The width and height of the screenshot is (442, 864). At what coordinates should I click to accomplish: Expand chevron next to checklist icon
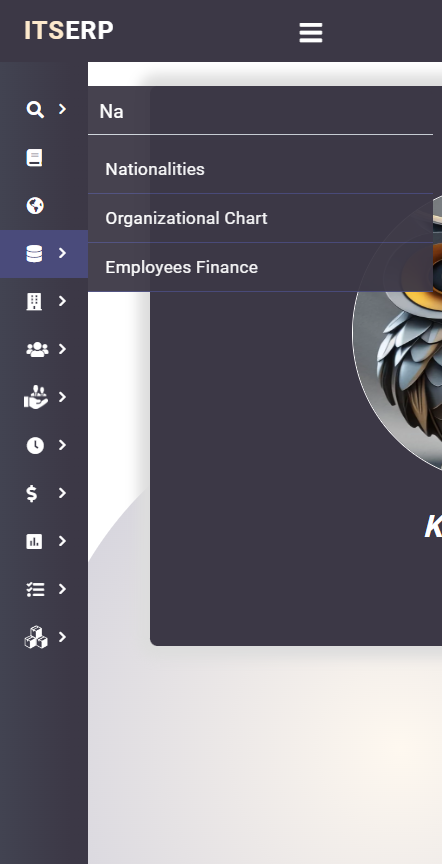62,589
